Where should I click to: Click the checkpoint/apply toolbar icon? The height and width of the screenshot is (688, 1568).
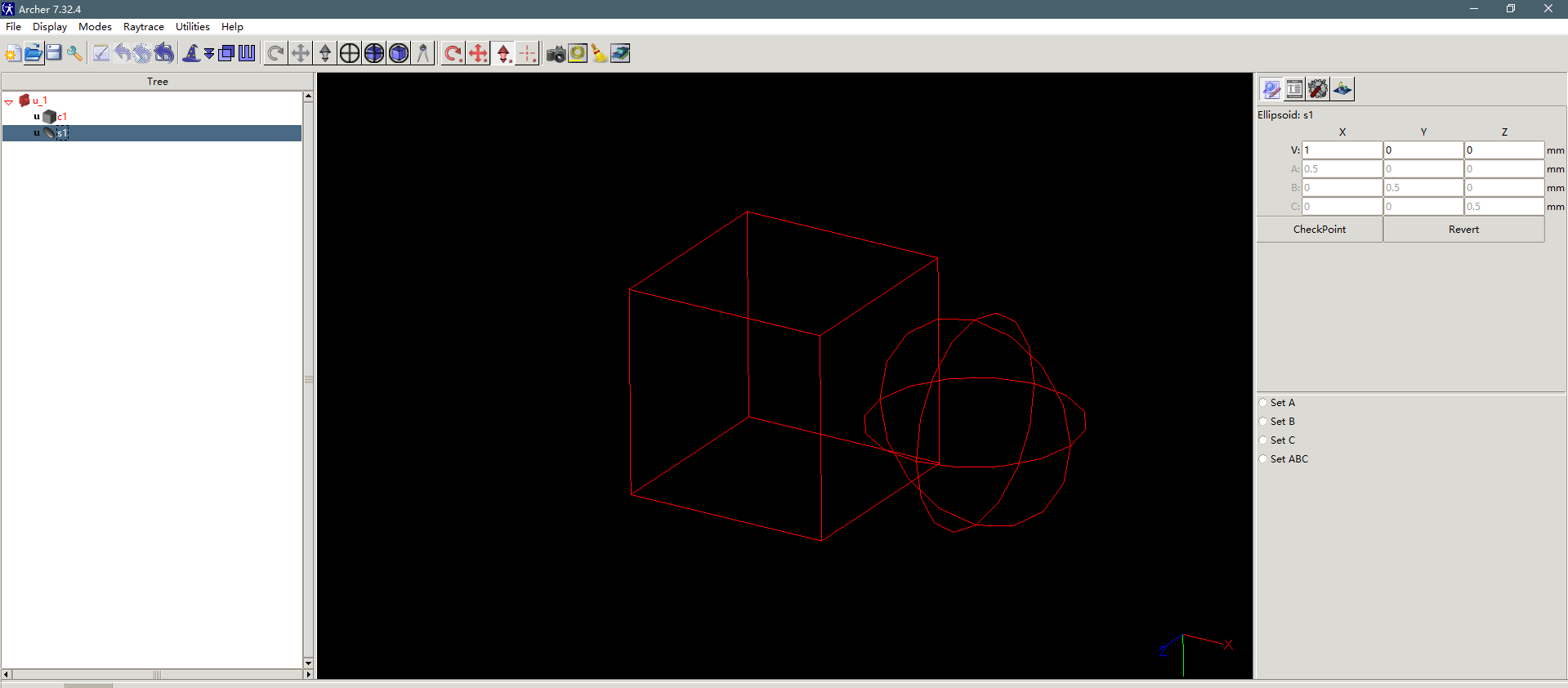pyautogui.click(x=101, y=54)
